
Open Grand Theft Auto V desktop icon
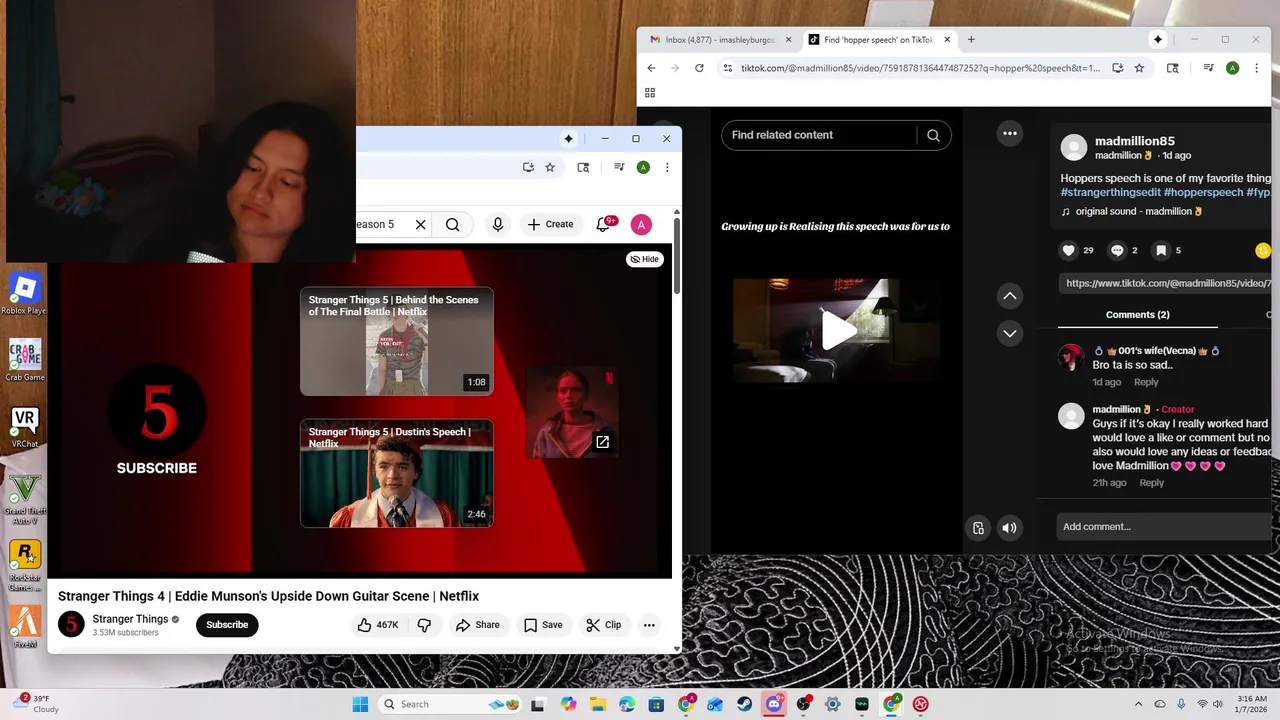[x=24, y=499]
